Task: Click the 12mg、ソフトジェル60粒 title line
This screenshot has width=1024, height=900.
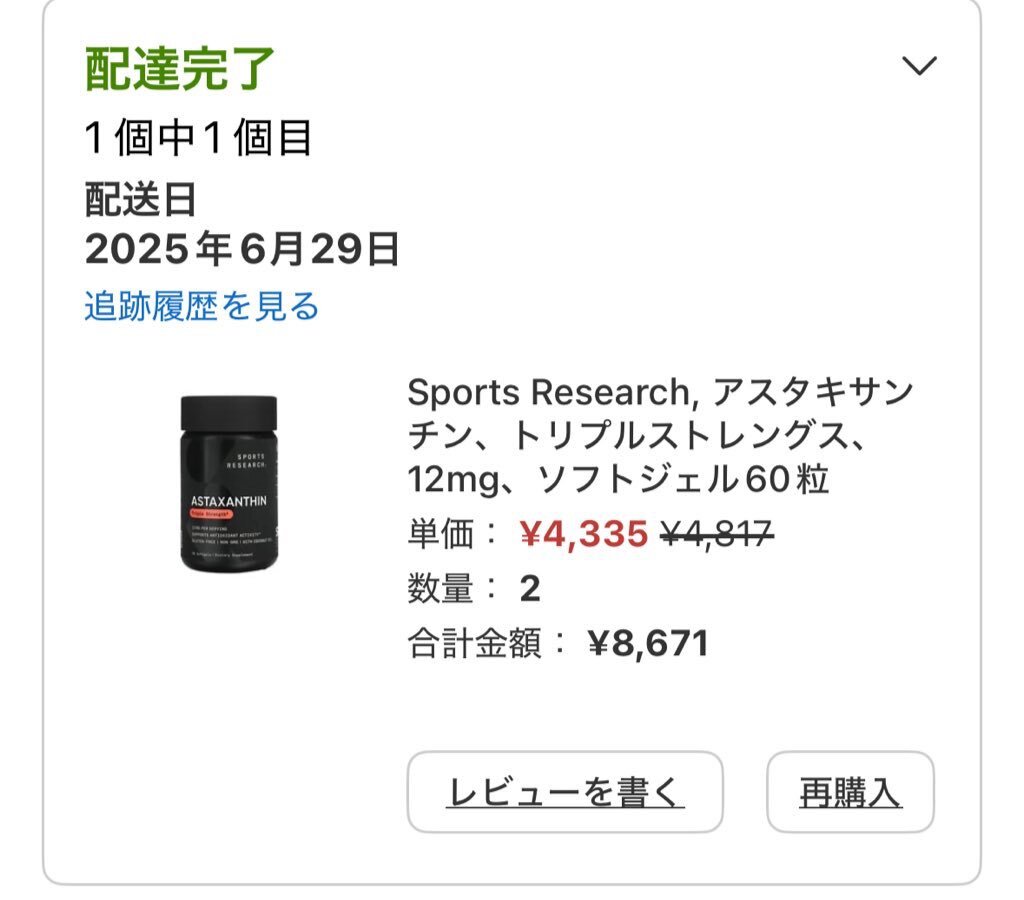Action: tap(618, 479)
